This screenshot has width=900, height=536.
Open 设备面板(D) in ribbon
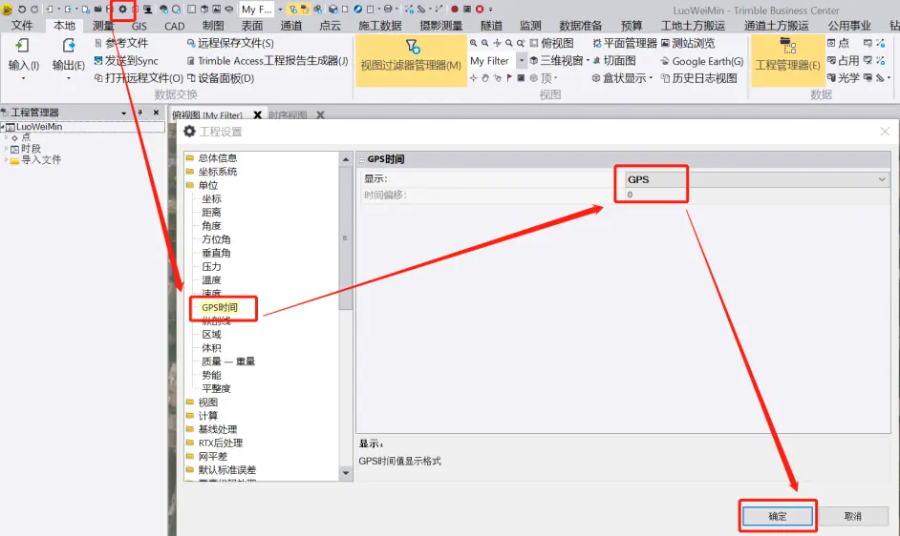(x=191, y=78)
